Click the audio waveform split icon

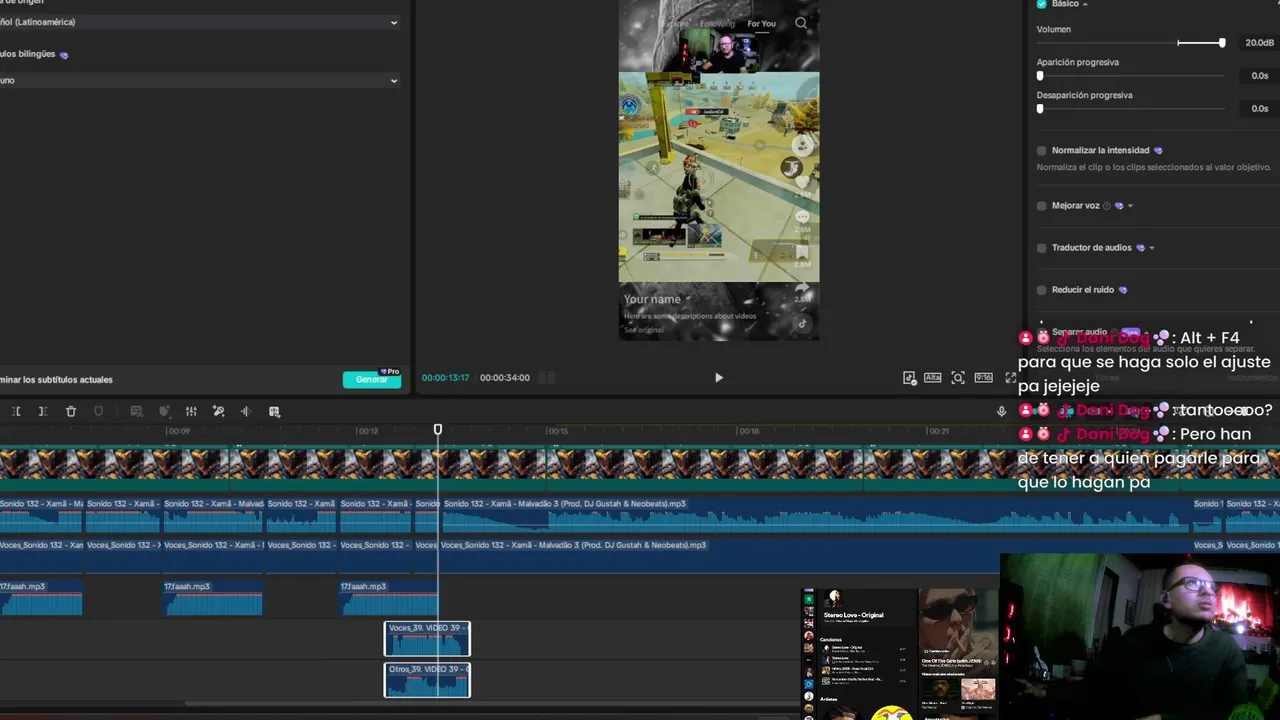[x=246, y=411]
